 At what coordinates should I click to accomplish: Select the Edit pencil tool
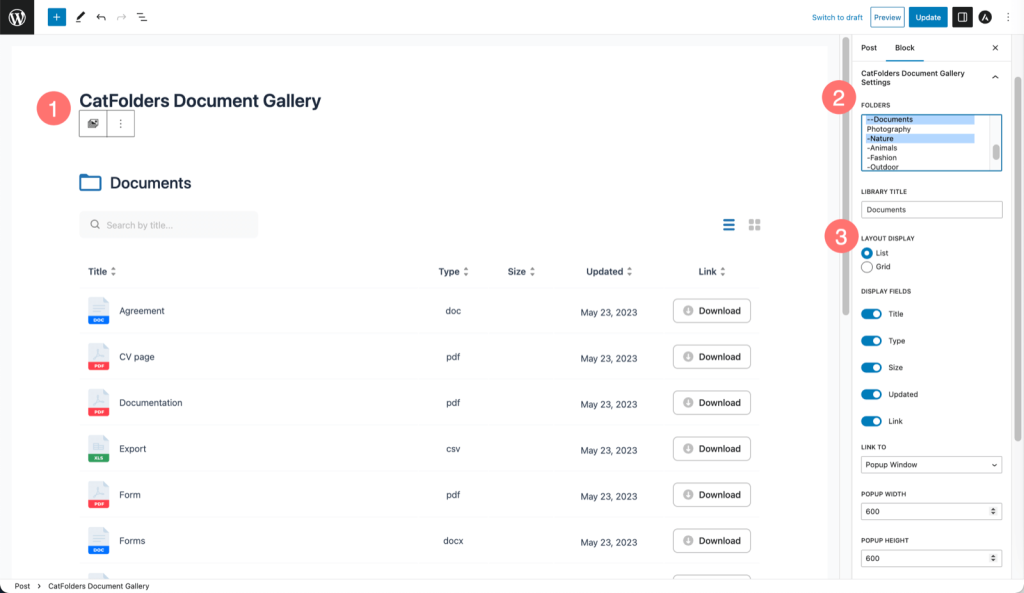80,17
